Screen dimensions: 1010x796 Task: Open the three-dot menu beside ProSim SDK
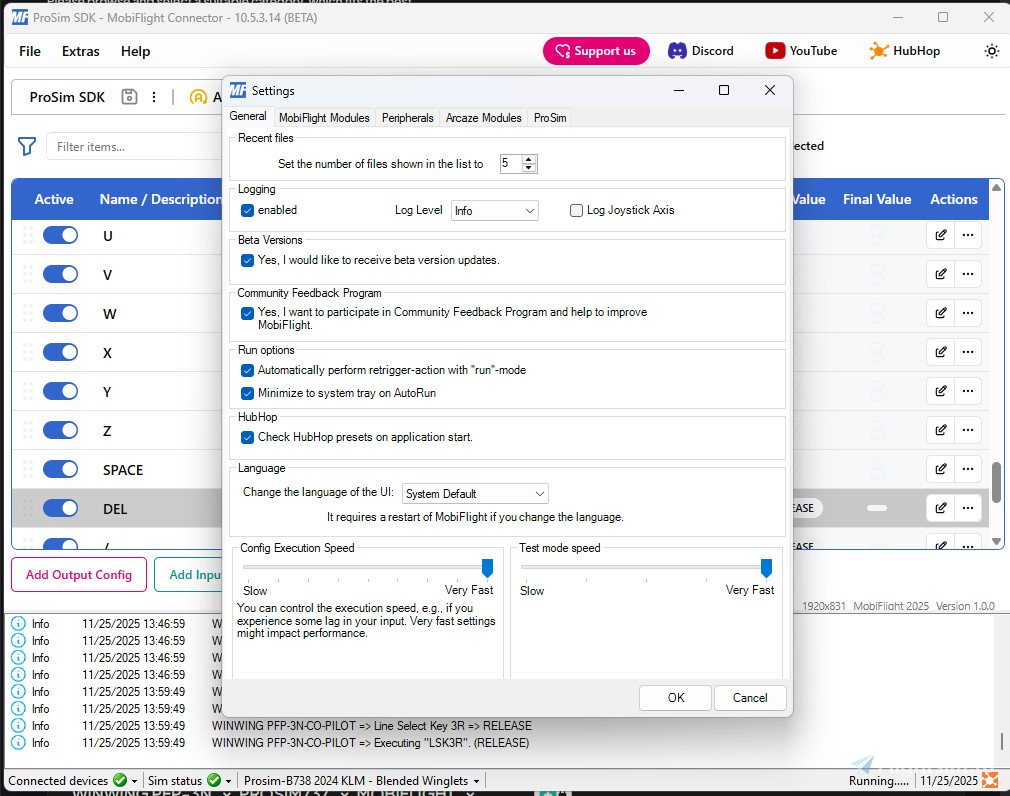[x=154, y=97]
